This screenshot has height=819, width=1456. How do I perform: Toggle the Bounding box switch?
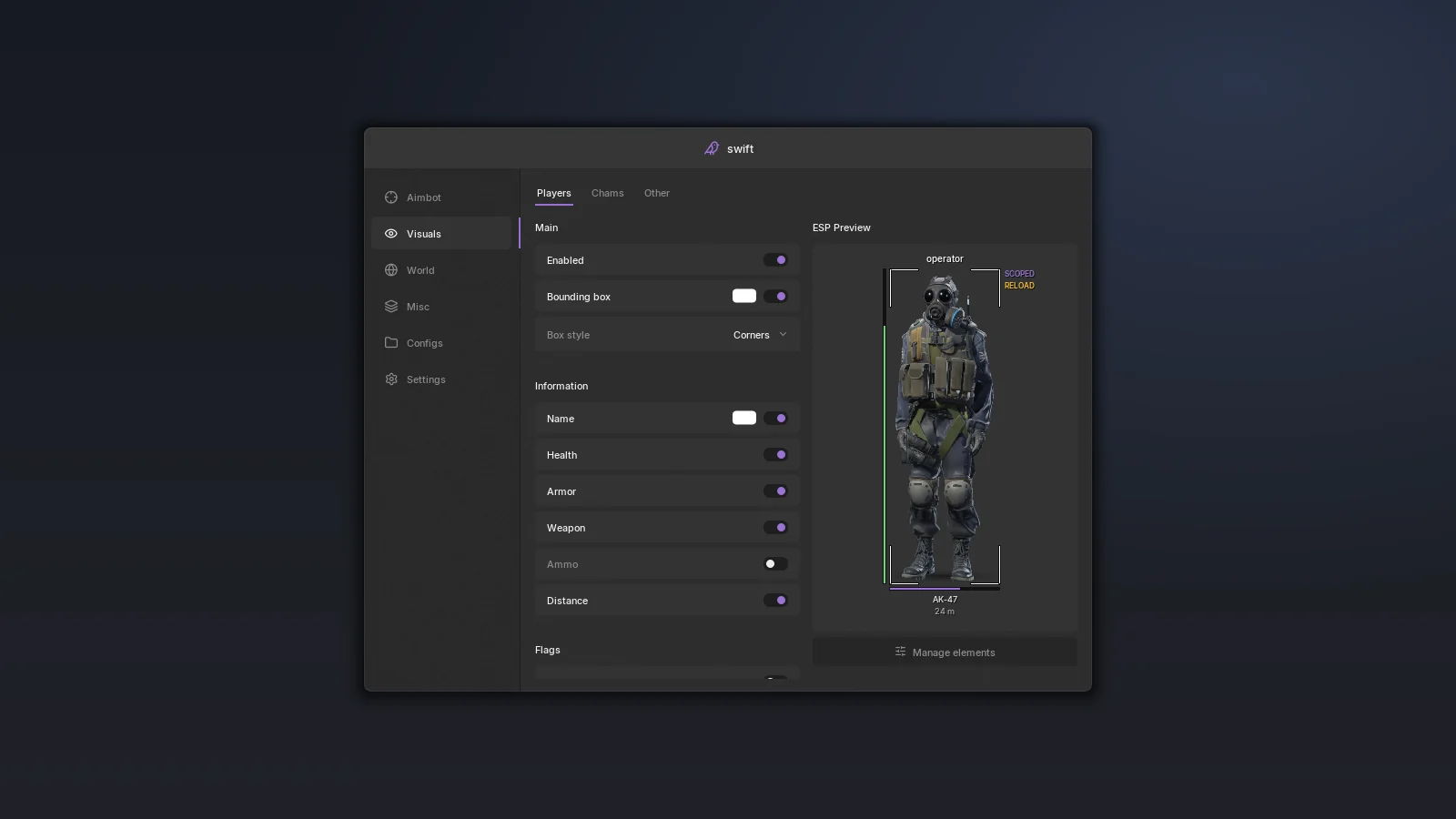click(775, 297)
